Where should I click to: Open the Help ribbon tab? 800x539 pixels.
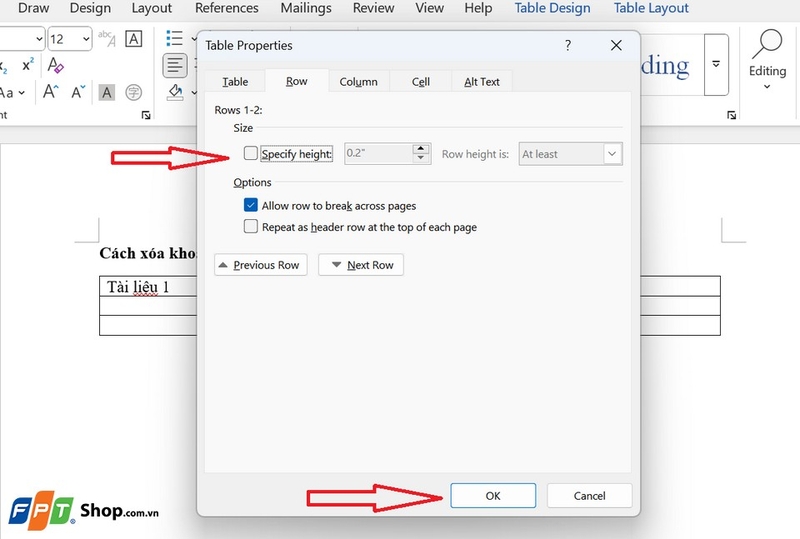pos(478,8)
